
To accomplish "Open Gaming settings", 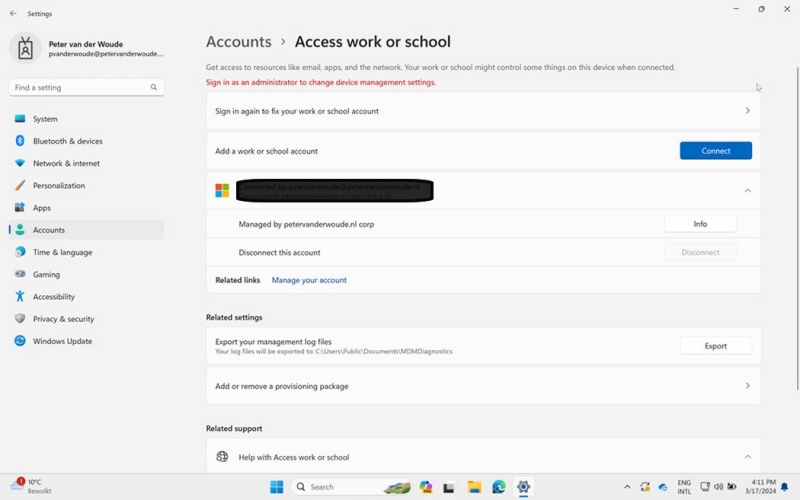I will click(86, 274).
